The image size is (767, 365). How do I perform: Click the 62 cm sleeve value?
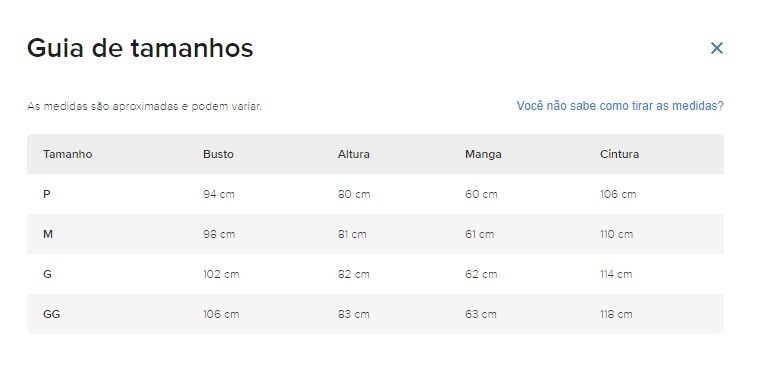pyautogui.click(x=481, y=274)
